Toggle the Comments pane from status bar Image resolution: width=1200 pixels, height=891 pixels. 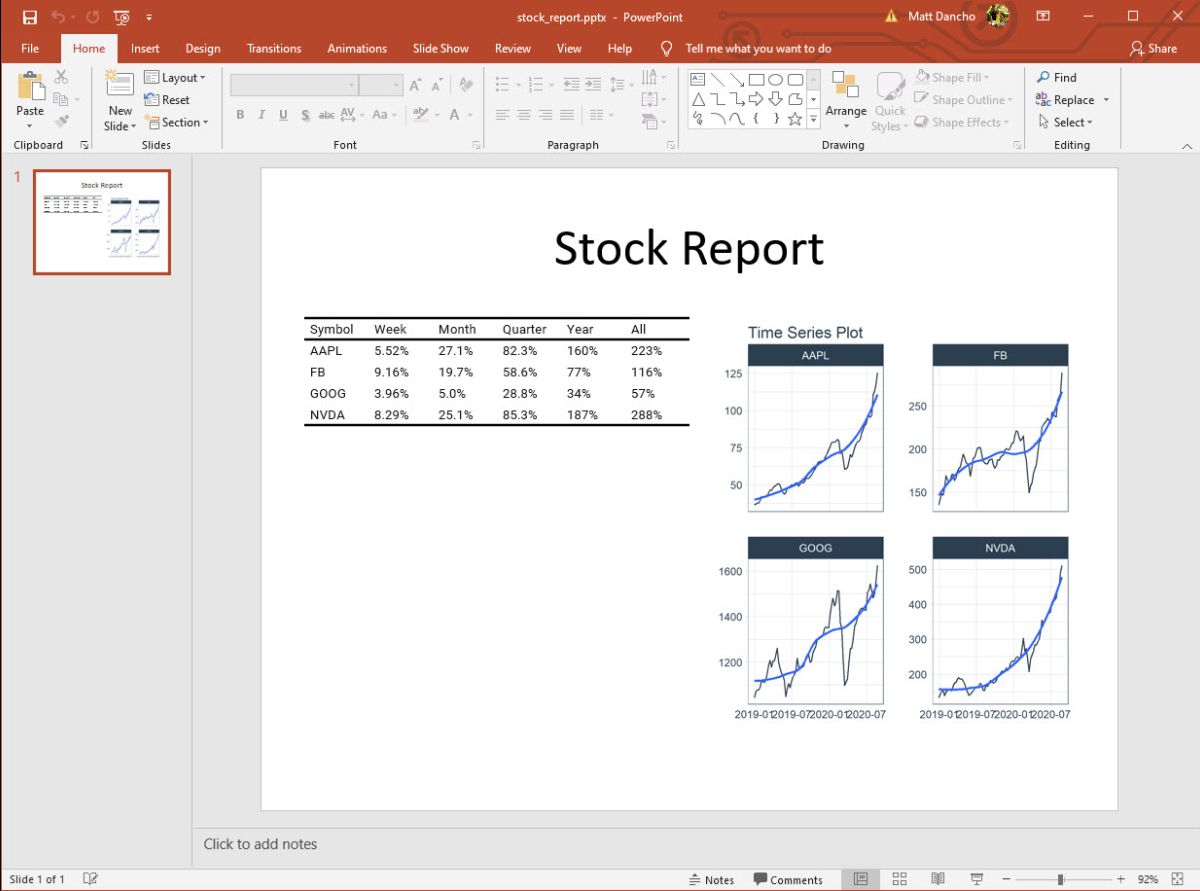click(x=788, y=880)
